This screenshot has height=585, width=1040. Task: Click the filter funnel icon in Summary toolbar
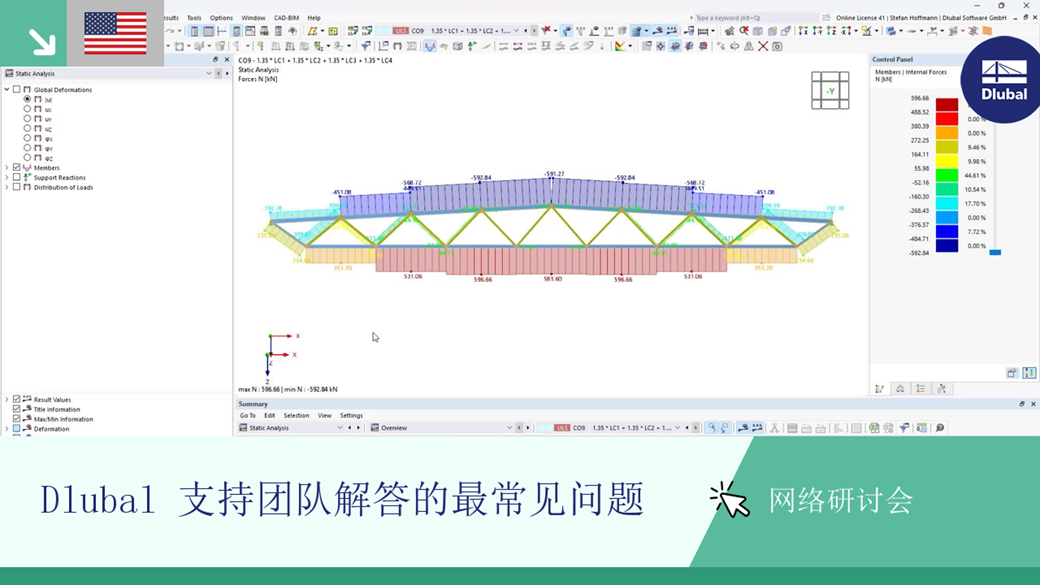(x=904, y=428)
